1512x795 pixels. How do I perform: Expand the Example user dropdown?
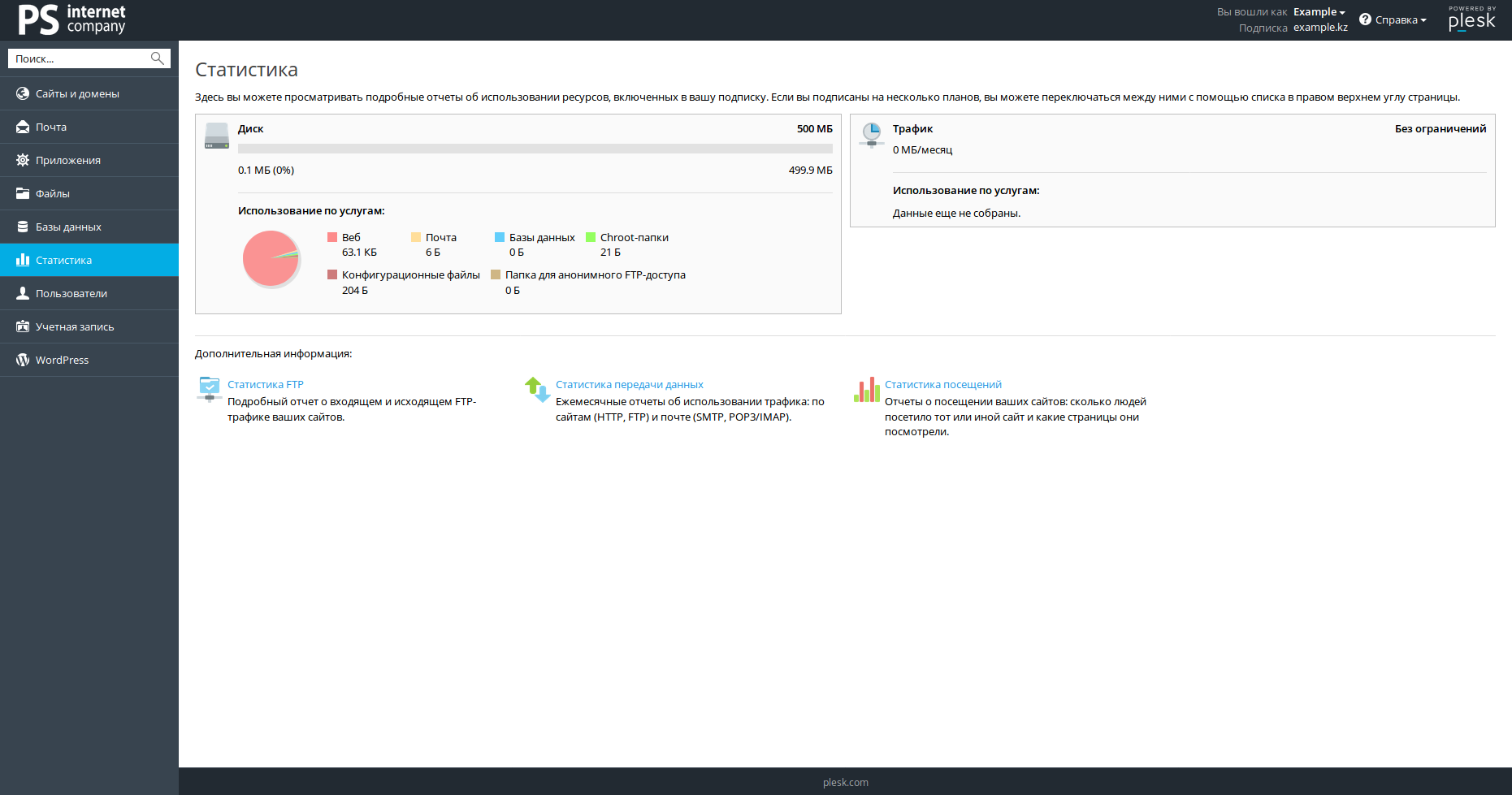[1319, 12]
